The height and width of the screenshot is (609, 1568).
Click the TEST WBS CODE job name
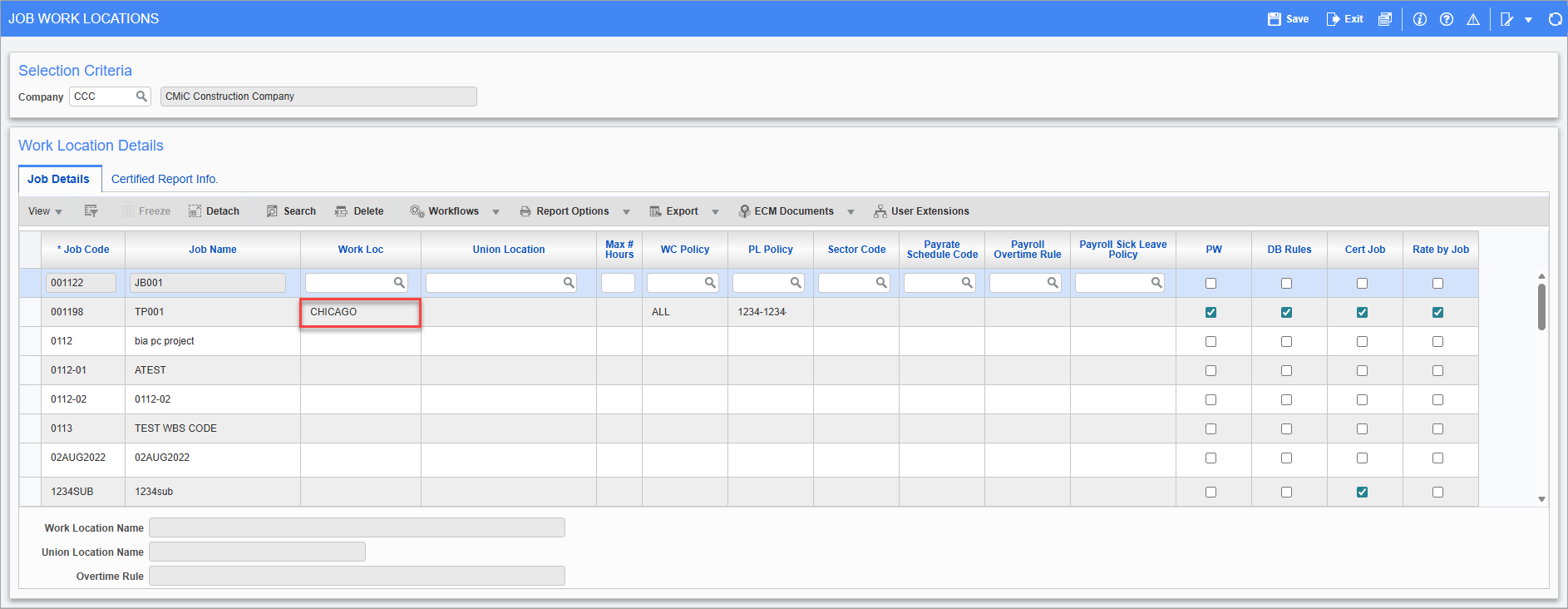(x=175, y=428)
